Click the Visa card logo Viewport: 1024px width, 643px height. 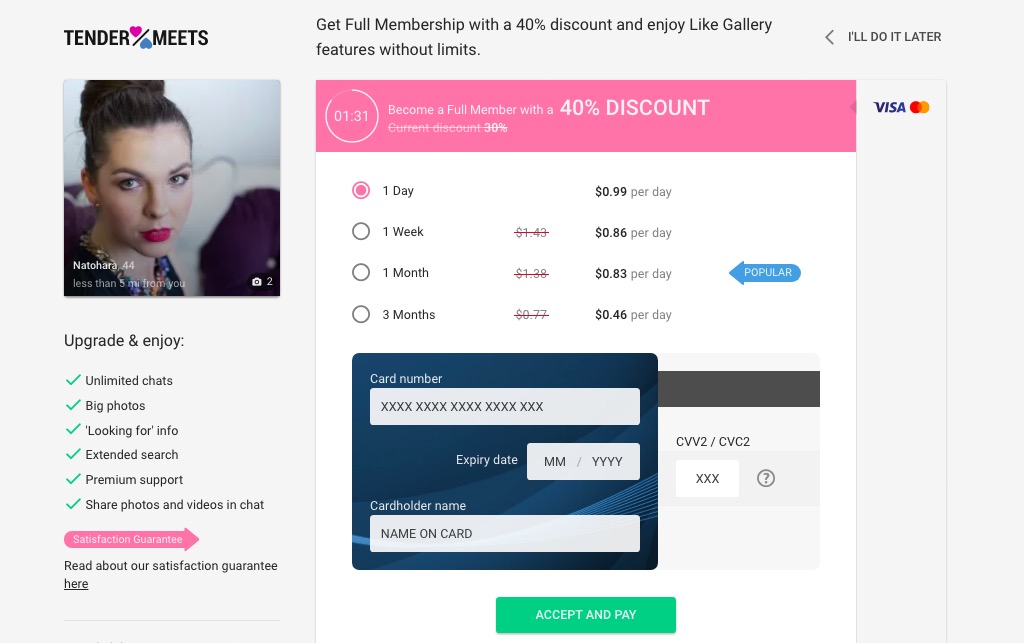pos(889,107)
